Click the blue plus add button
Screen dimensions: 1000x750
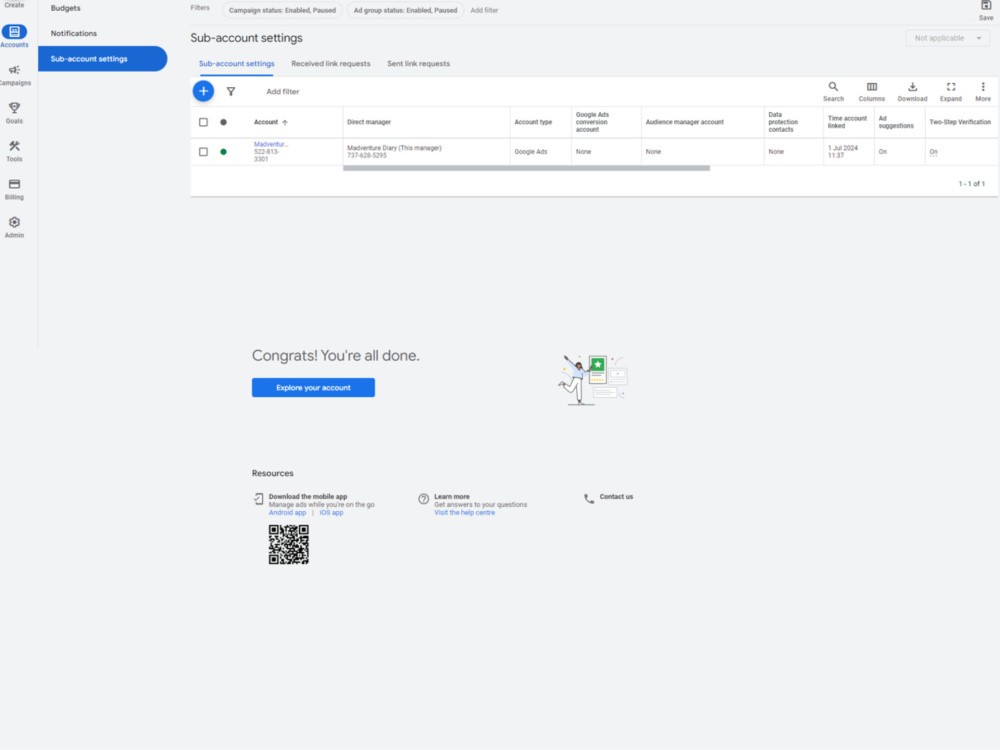pyautogui.click(x=203, y=91)
